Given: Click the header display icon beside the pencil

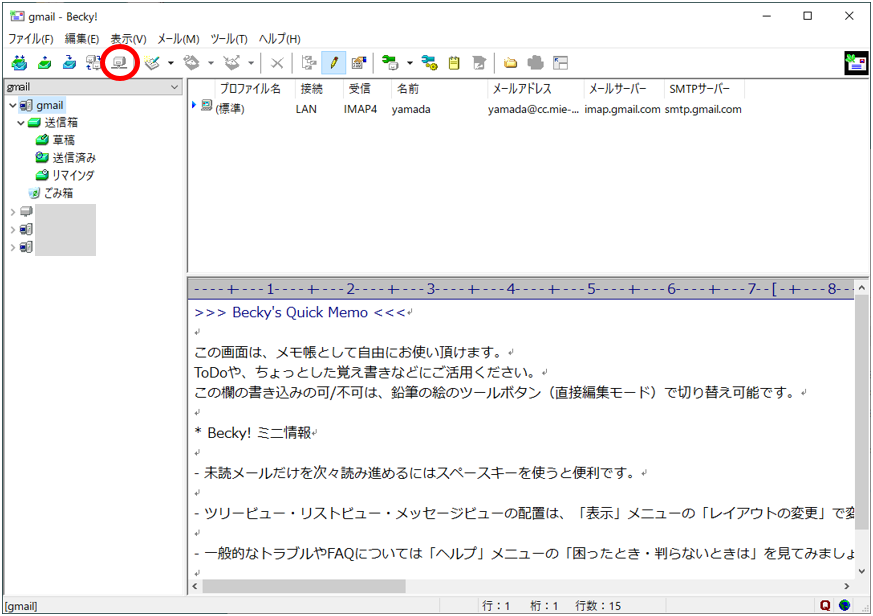Looking at the screenshot, I should [x=359, y=63].
